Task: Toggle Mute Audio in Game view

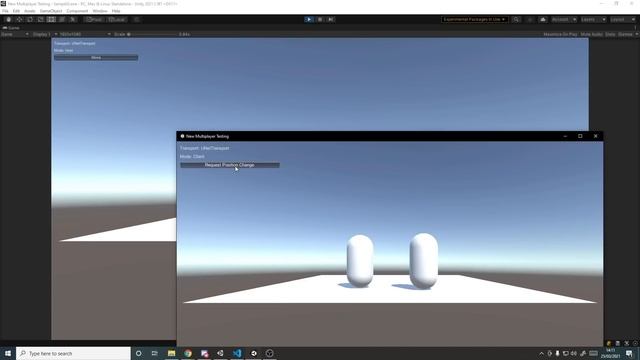Action: tap(591, 34)
